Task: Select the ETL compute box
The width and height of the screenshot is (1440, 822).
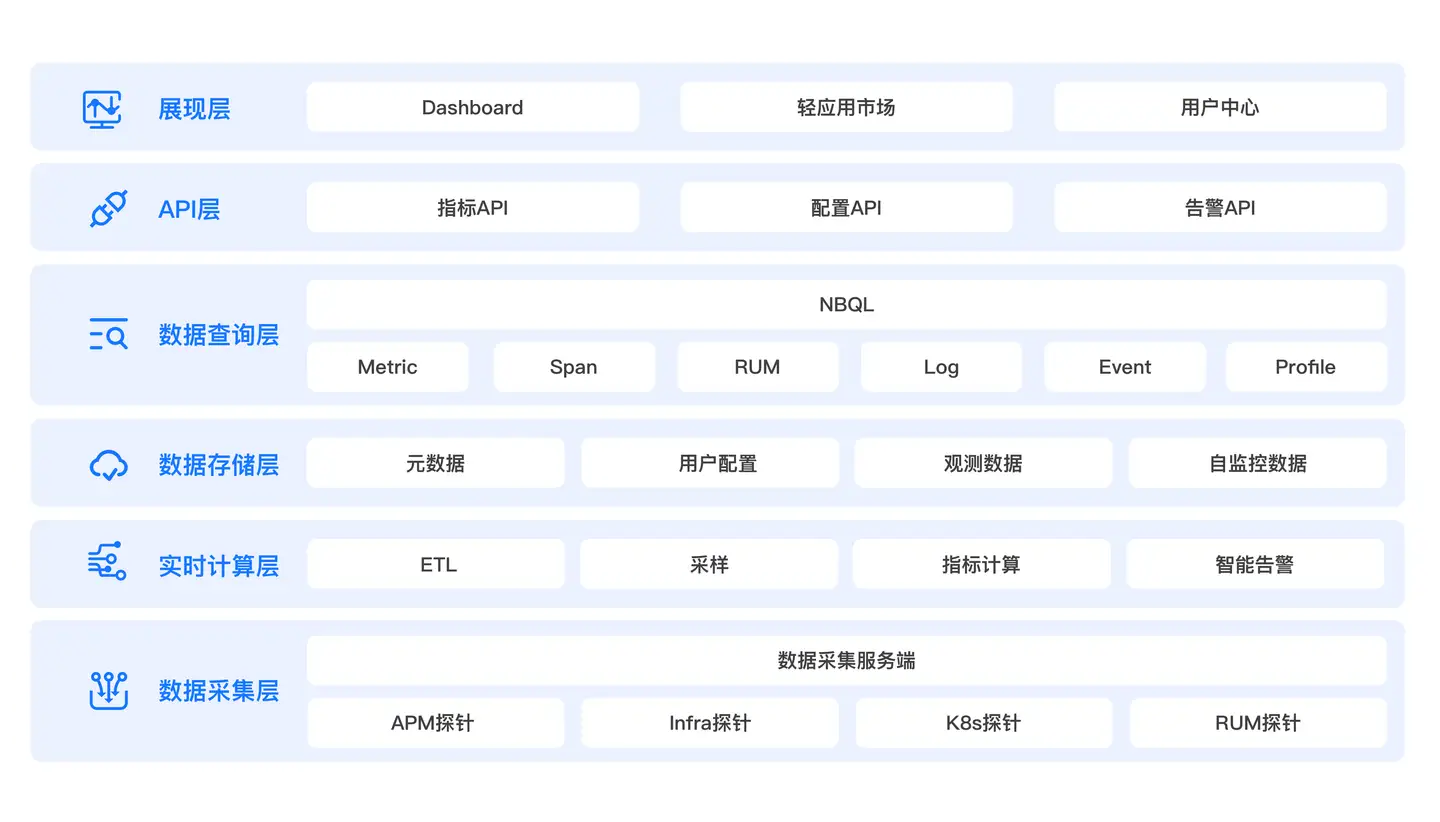Action: [x=436, y=565]
